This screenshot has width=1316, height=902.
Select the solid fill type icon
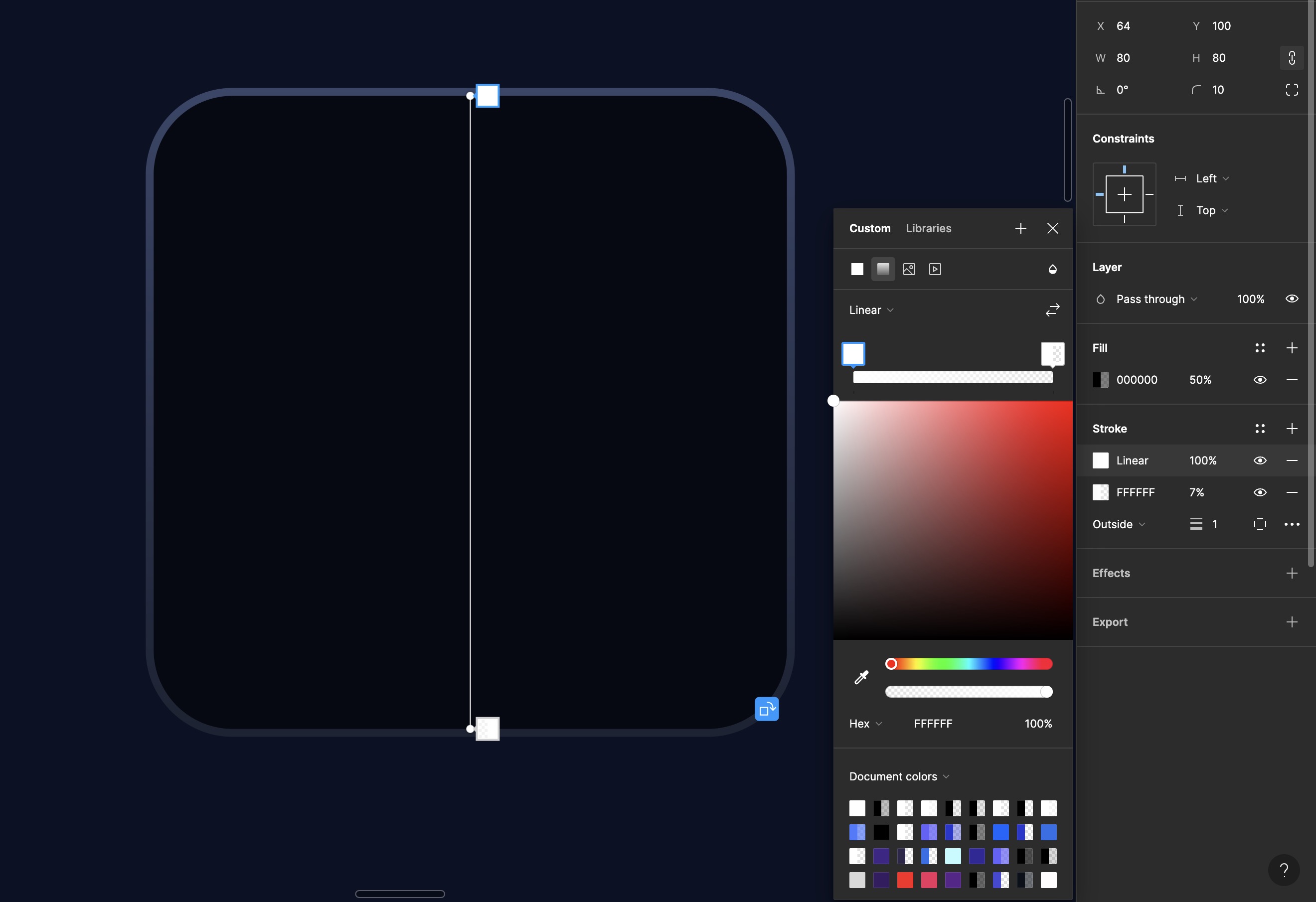[857, 269]
